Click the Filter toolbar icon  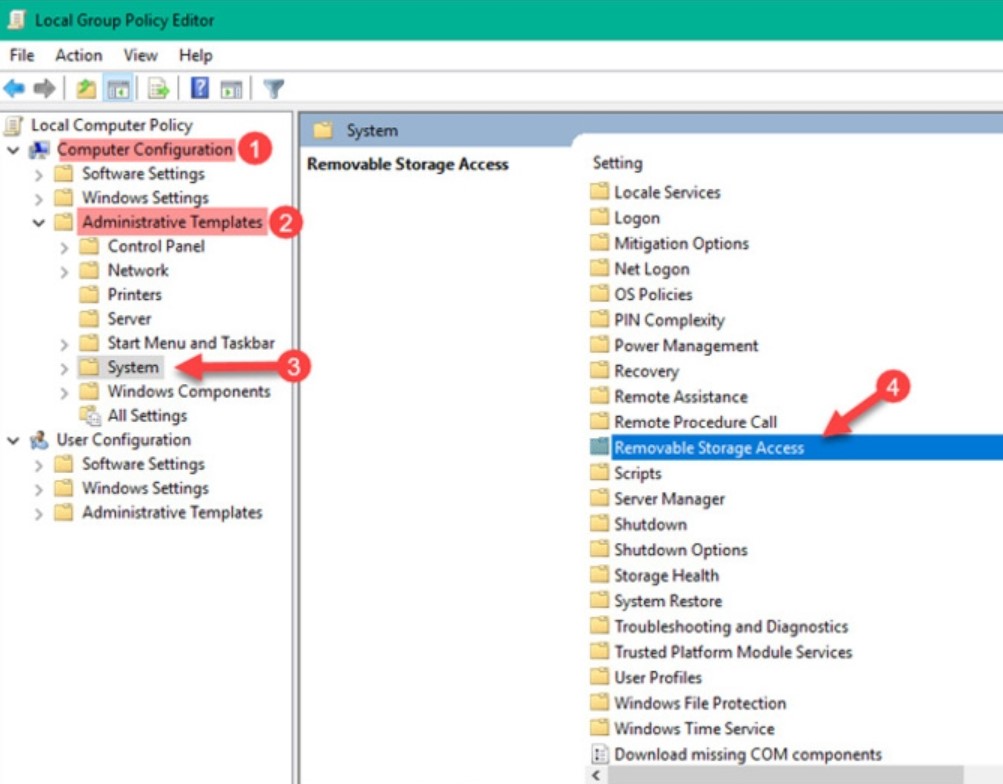(274, 86)
